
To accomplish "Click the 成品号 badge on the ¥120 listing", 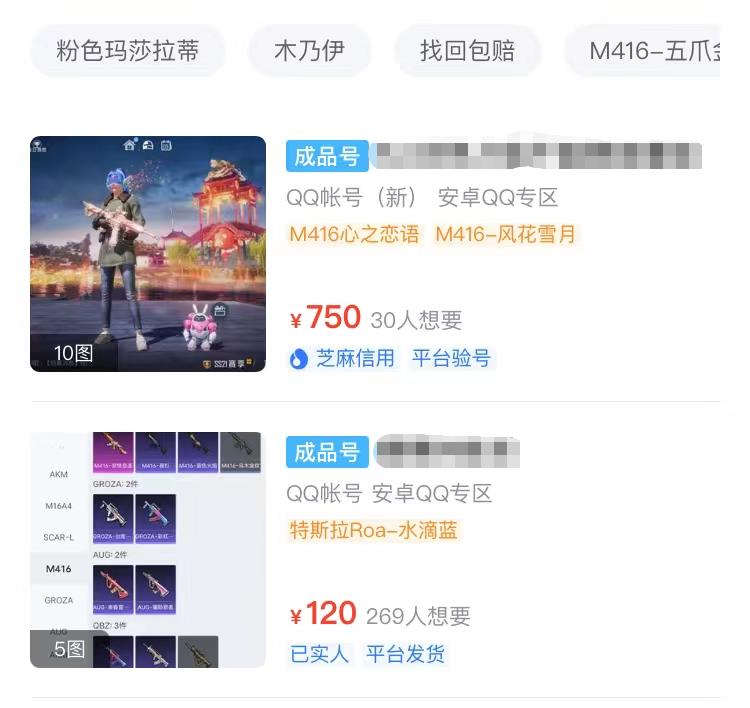I will click(x=327, y=452).
